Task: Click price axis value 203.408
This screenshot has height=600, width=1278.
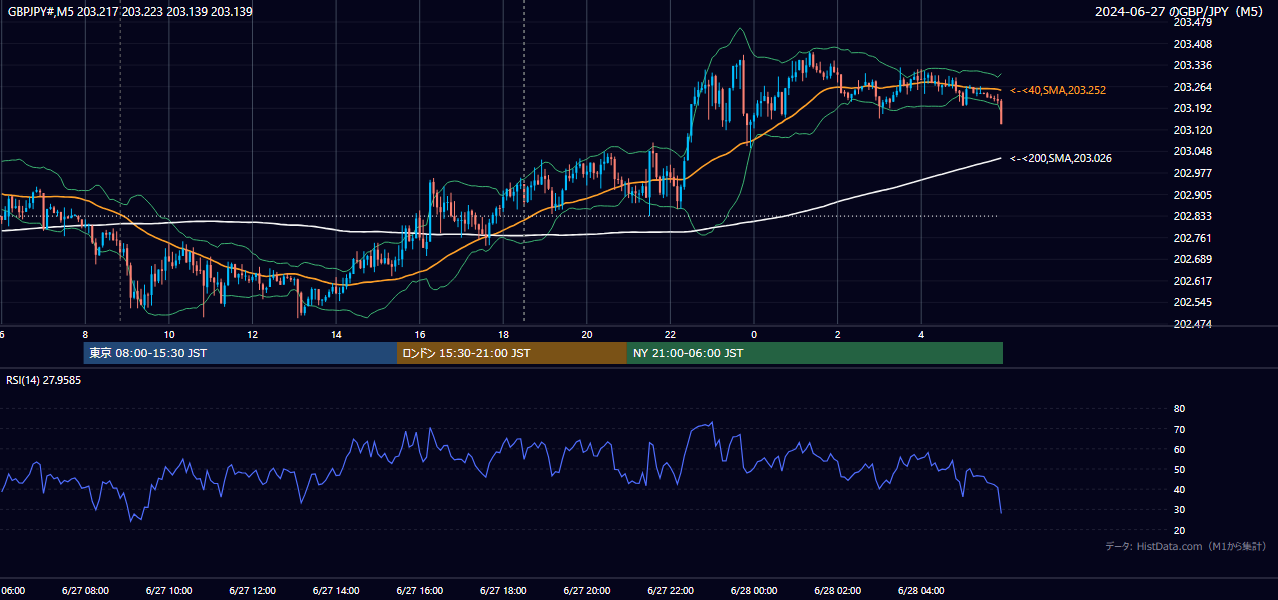Action: pyautogui.click(x=1193, y=44)
